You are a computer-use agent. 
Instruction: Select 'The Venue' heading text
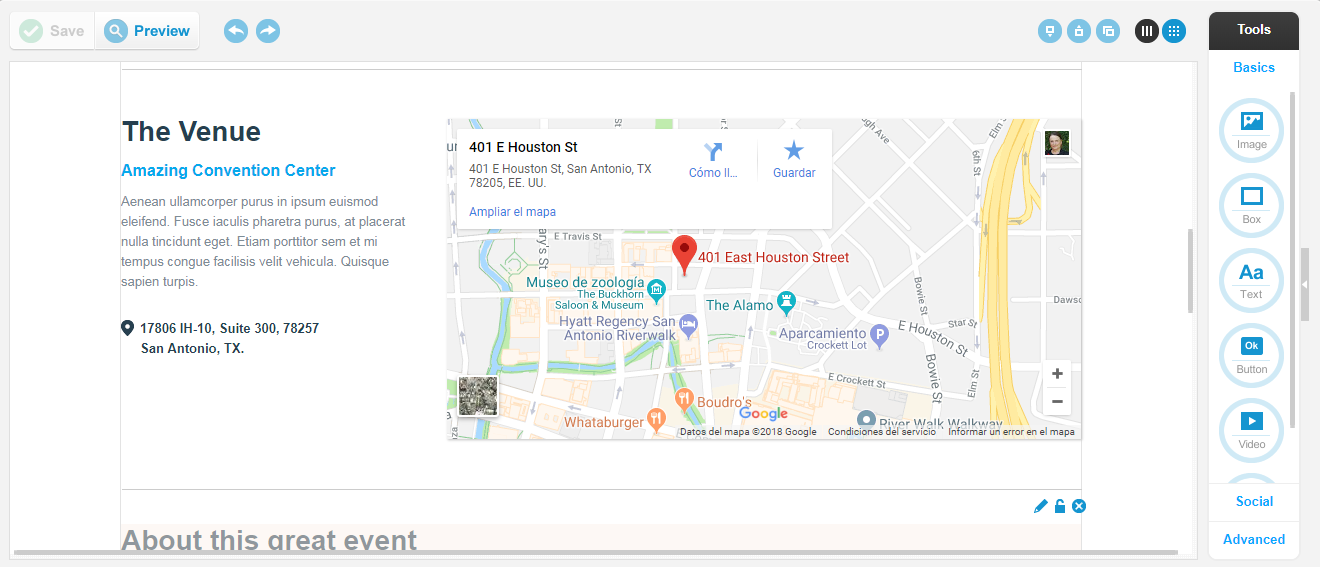click(x=191, y=132)
